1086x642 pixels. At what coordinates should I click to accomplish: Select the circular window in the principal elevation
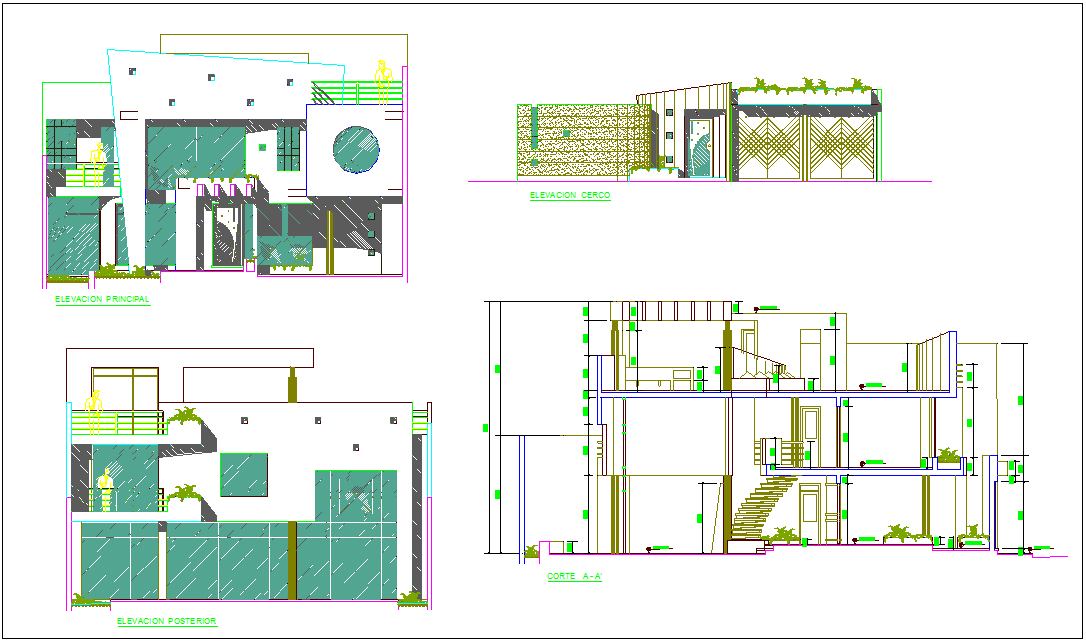click(x=355, y=150)
